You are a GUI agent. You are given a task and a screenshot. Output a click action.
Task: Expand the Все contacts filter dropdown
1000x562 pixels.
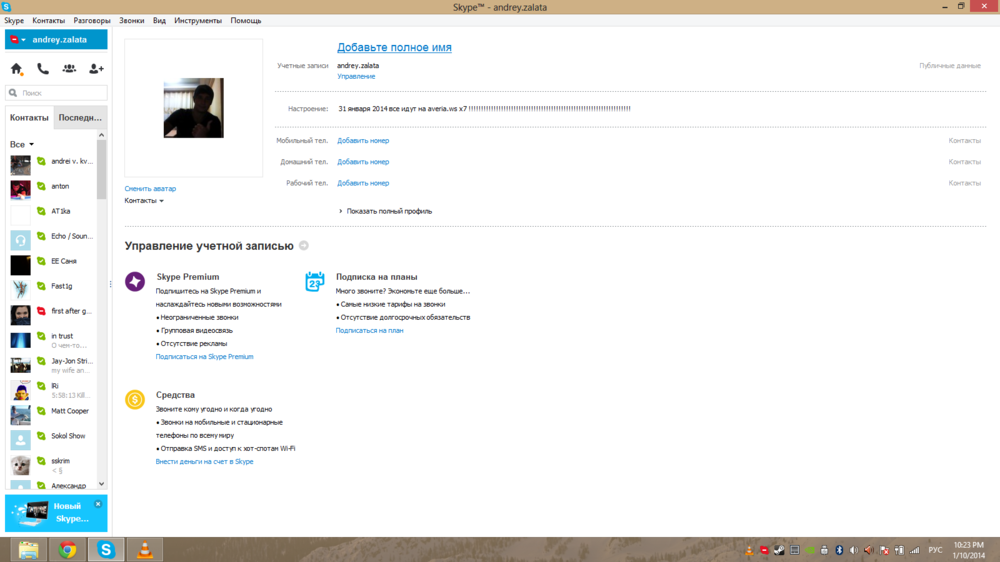click(22, 145)
